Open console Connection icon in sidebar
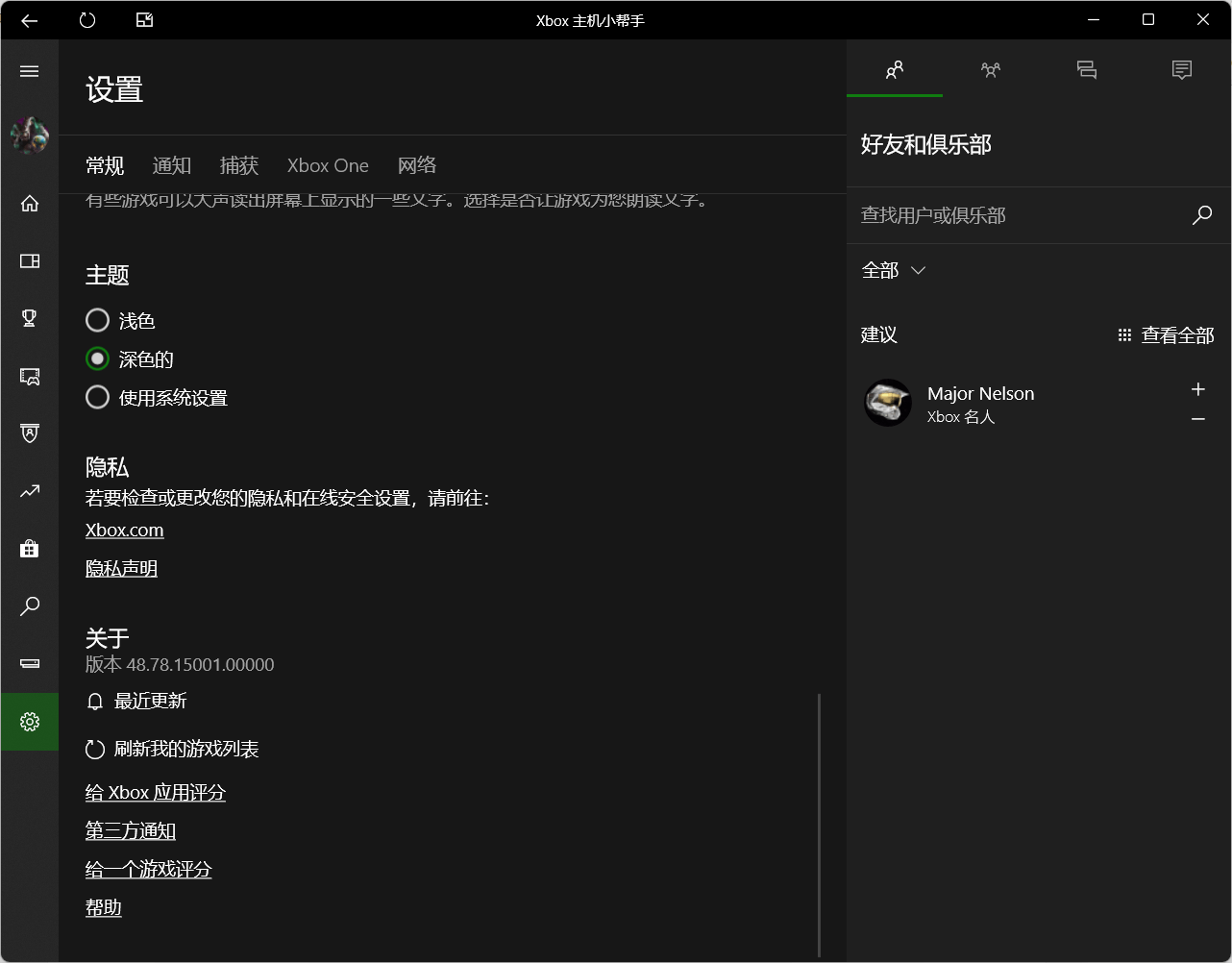This screenshot has height=963, width=1232. coord(30,664)
